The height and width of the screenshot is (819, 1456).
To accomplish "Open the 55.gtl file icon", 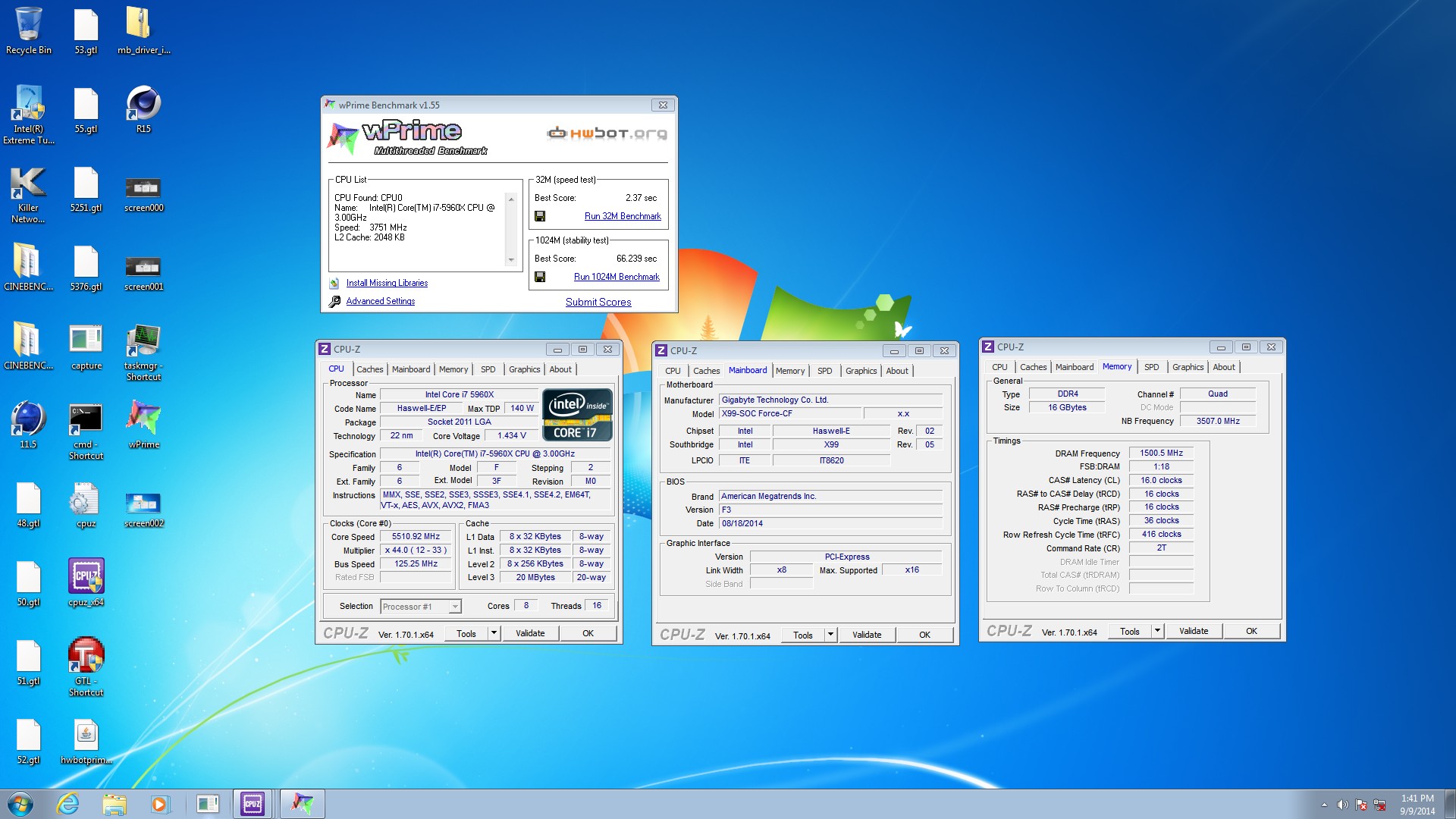I will coord(86,110).
